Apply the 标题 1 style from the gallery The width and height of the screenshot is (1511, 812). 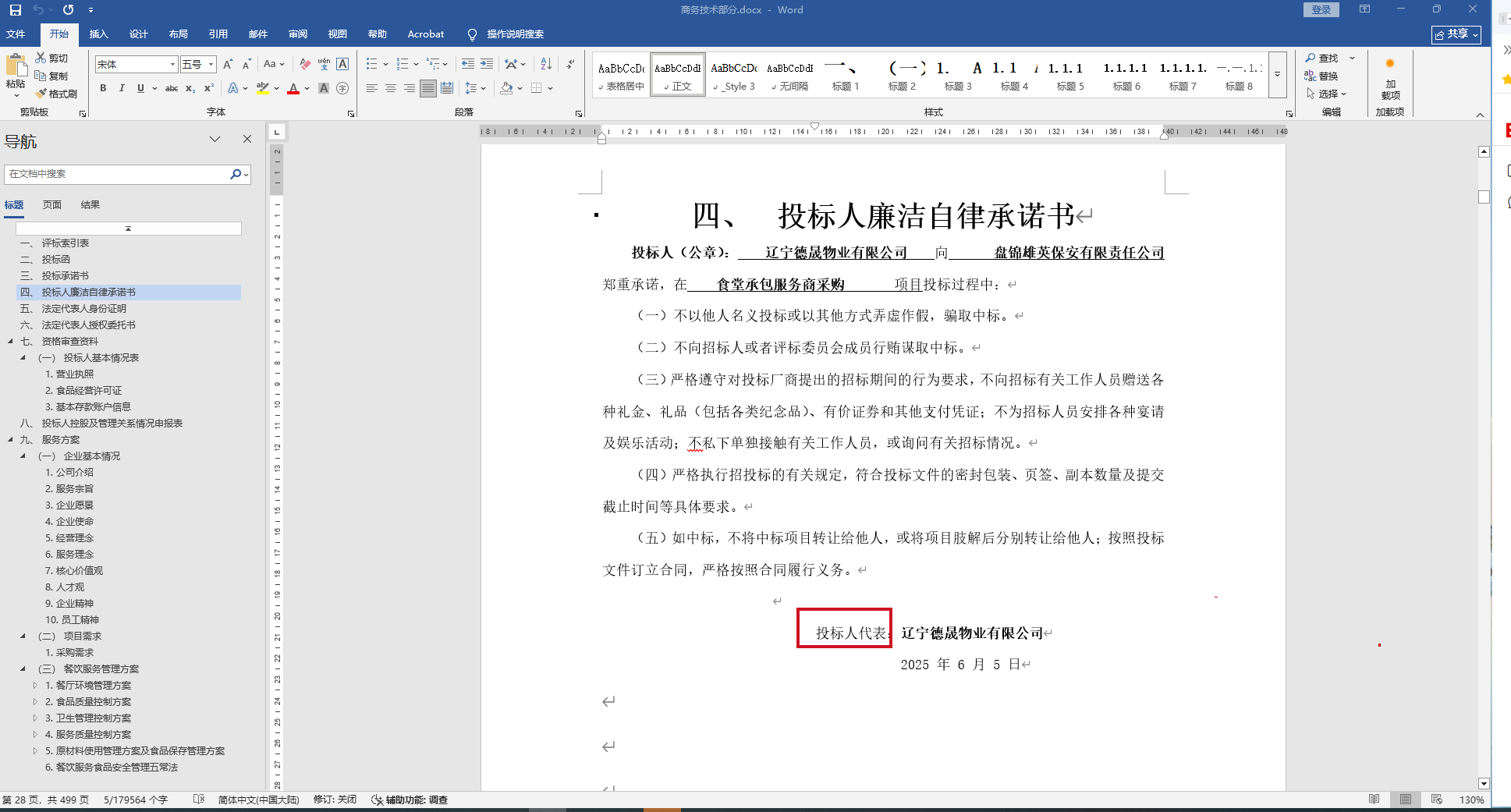(x=846, y=75)
